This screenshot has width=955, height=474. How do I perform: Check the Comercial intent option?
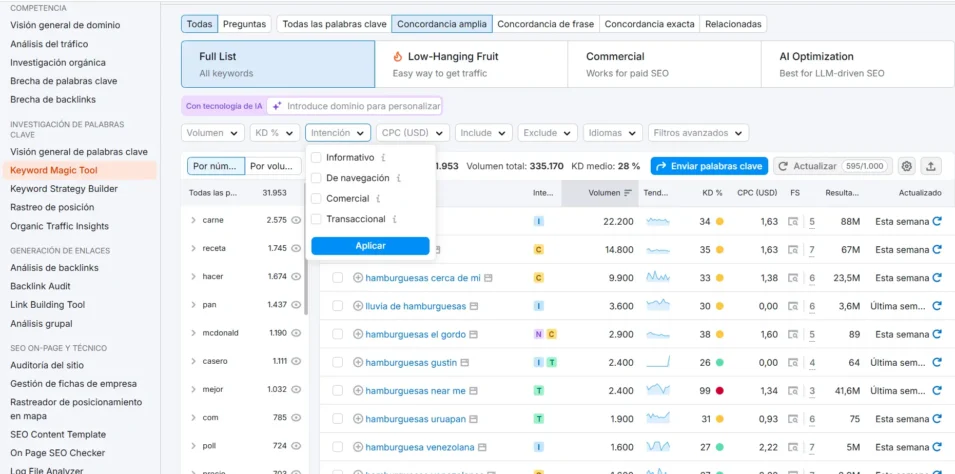pyautogui.click(x=316, y=199)
